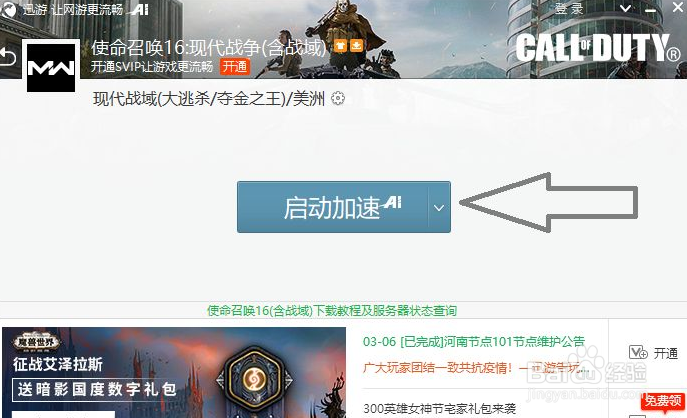Open server region settings gear

[x=338, y=98]
